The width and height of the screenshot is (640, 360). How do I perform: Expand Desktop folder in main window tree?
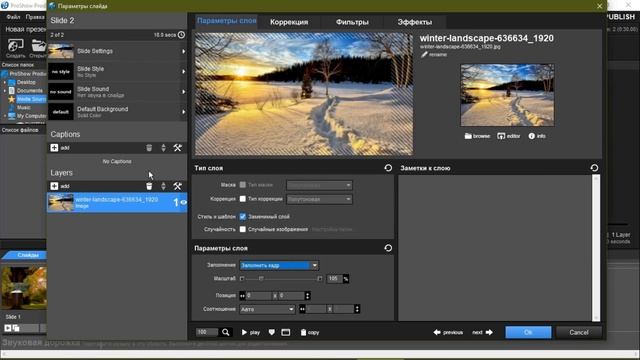point(5,82)
